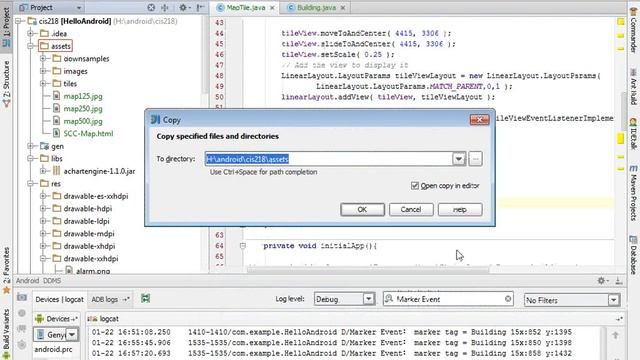Open the Project panel settings gear

click(183, 7)
